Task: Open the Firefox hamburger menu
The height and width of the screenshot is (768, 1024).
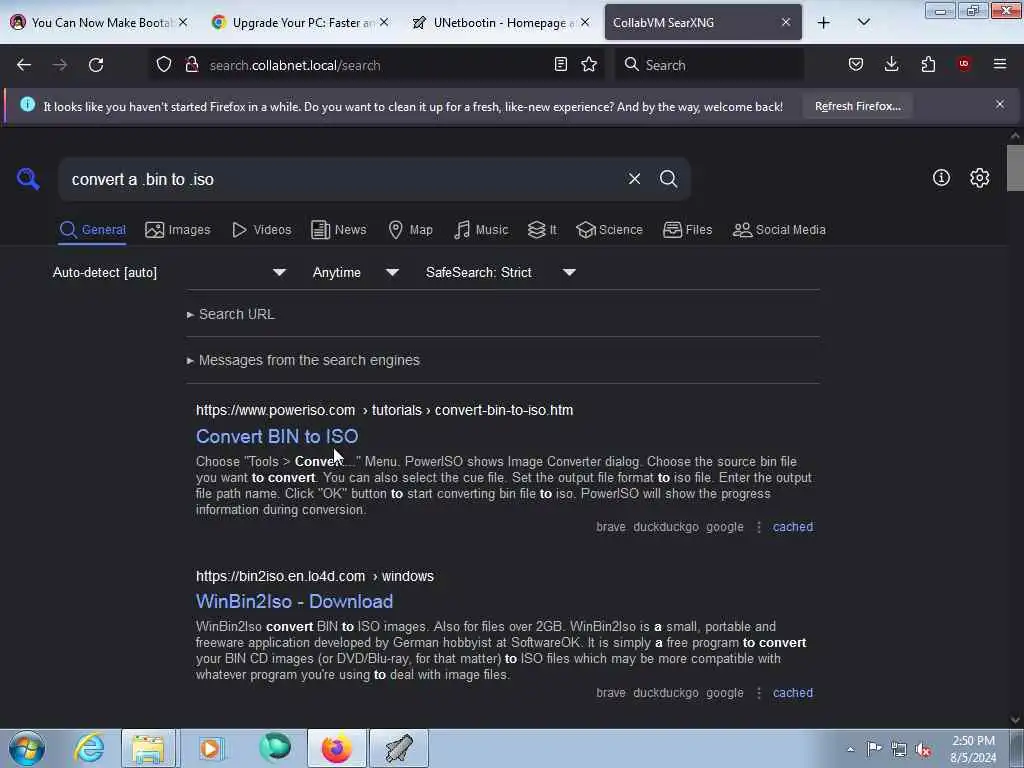Action: click(x=1000, y=64)
